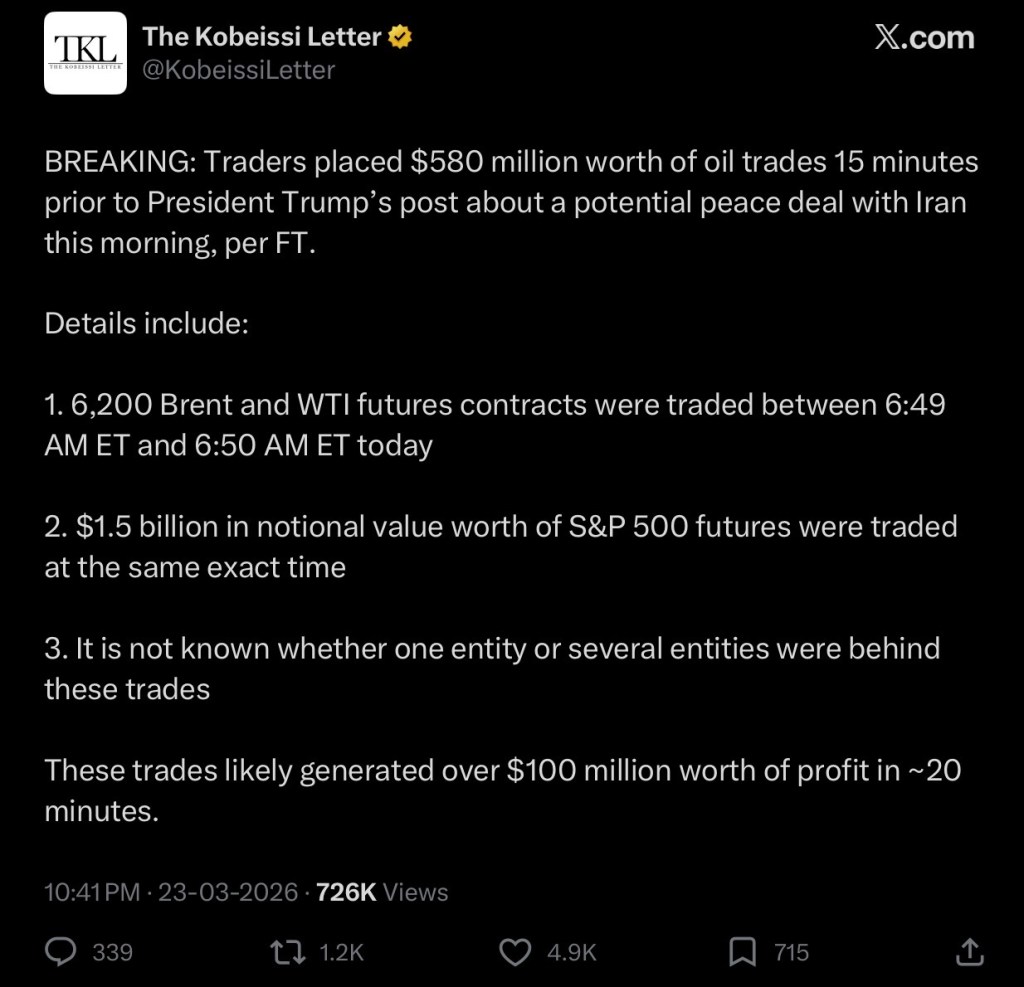Open the TKL profile avatar
The height and width of the screenshot is (987, 1024).
(86, 53)
